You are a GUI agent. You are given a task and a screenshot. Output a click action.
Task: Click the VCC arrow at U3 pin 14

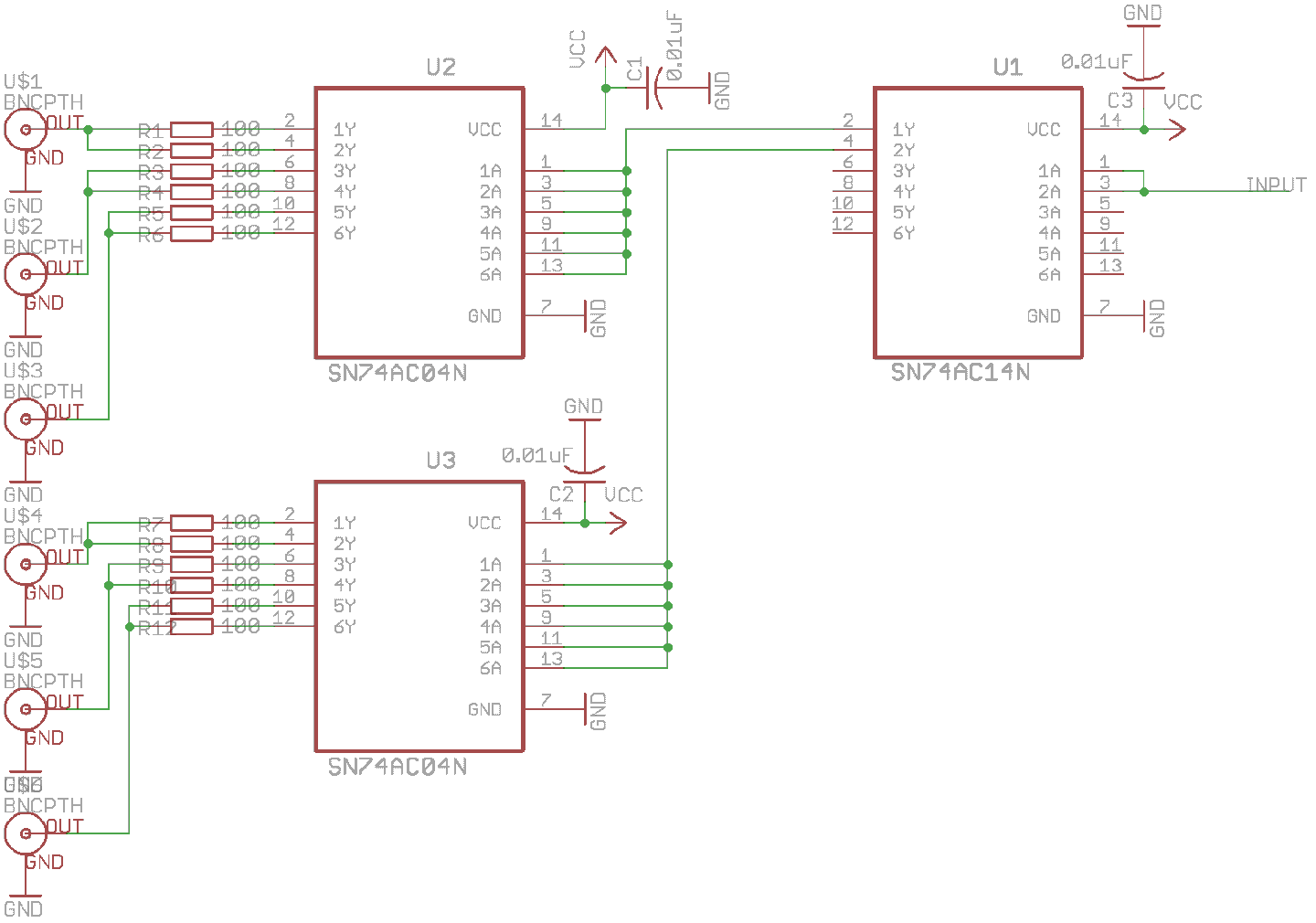618,524
